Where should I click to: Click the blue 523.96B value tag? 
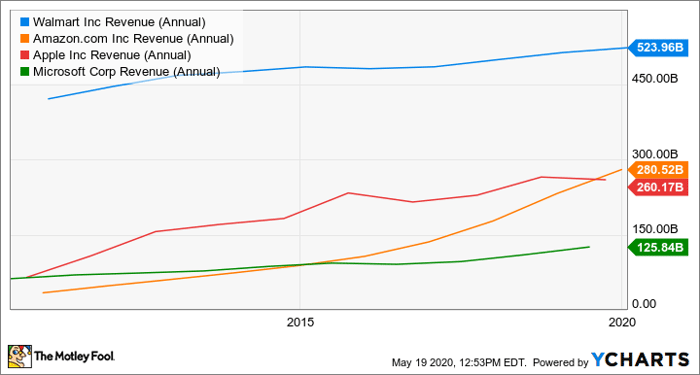coord(658,47)
